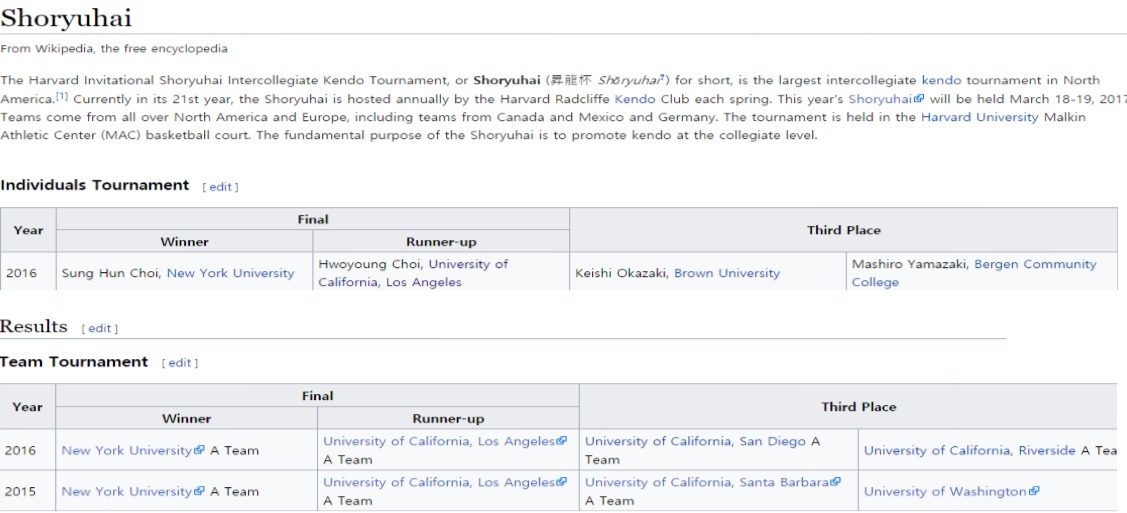
Task: Click the name Hwoyoung Choi
Action: coord(370,264)
